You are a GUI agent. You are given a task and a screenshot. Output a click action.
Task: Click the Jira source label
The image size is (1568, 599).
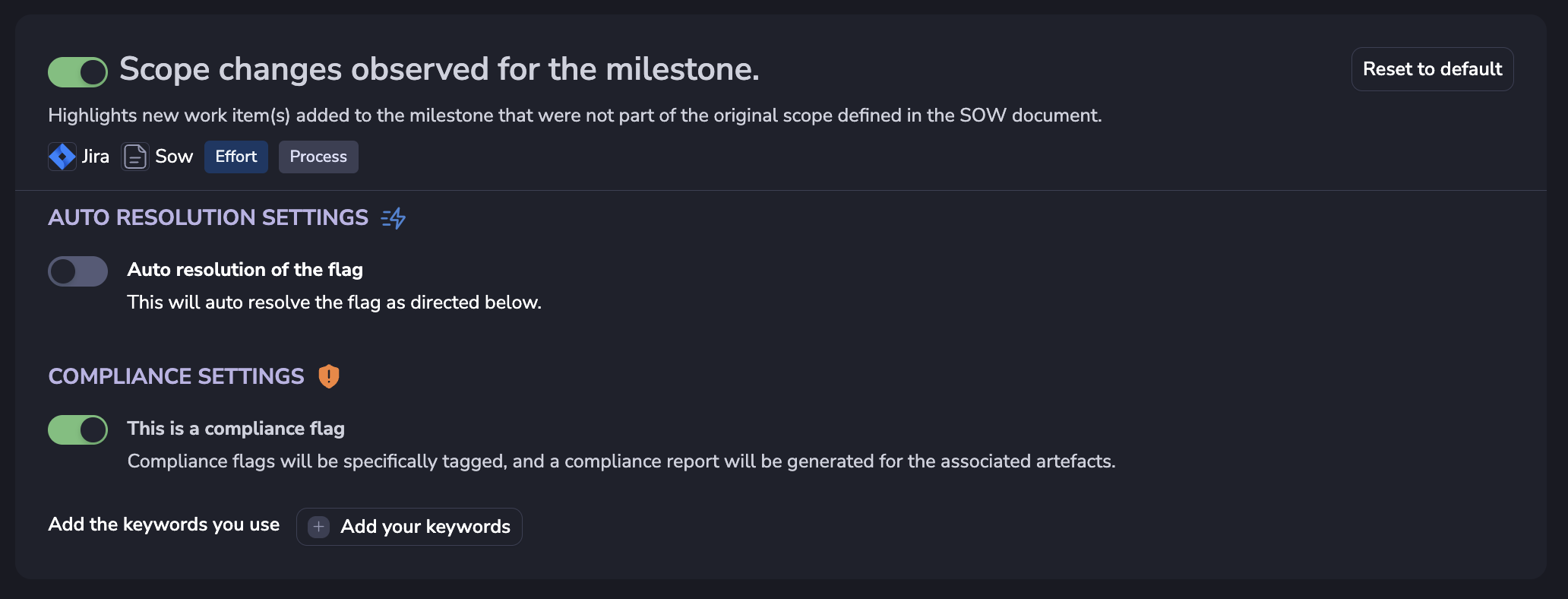coord(96,157)
